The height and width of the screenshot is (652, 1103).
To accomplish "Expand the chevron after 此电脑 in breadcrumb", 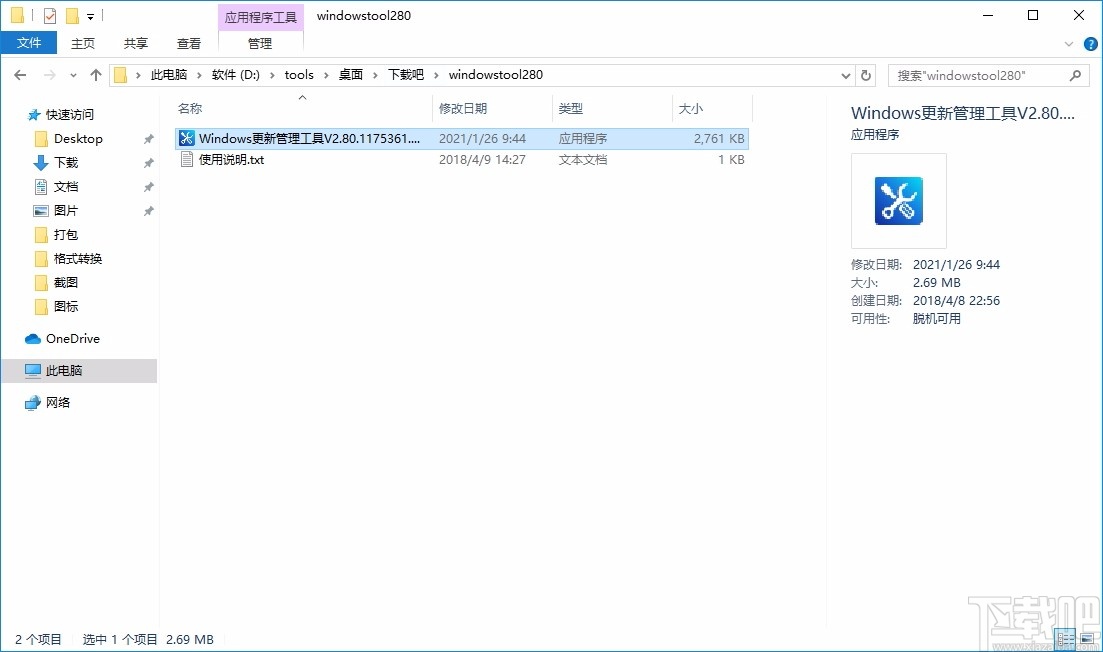I will (199, 75).
